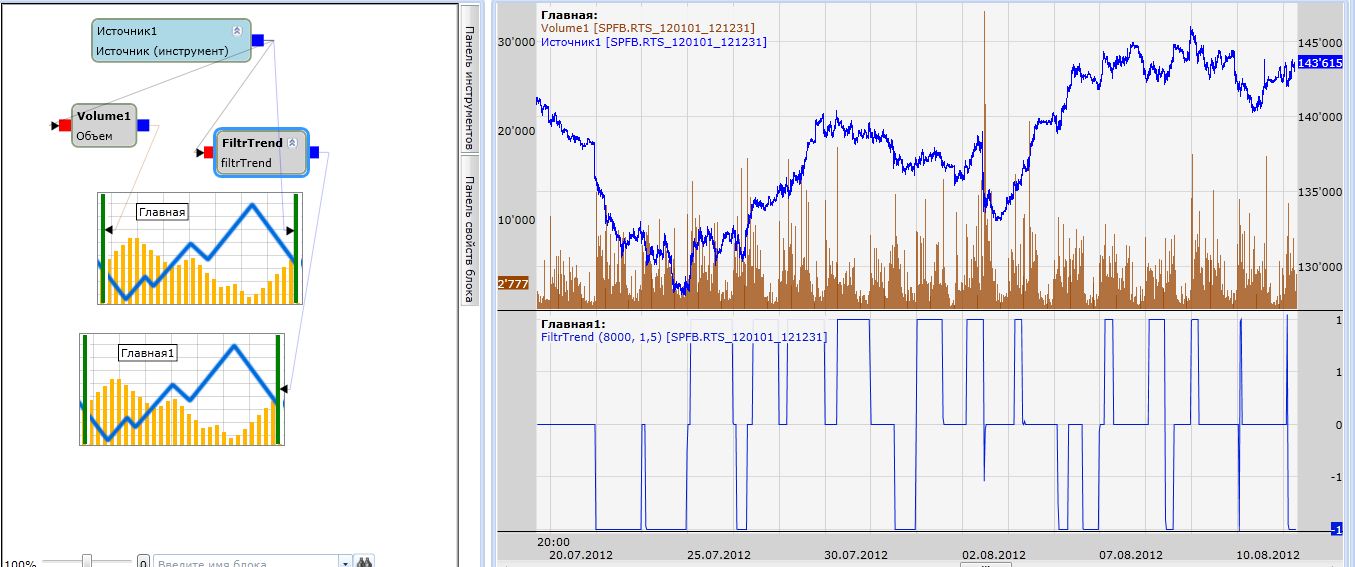The width and height of the screenshot is (1355, 567).
Task: Click the 10.08.2012 date label
Action: tap(1269, 554)
